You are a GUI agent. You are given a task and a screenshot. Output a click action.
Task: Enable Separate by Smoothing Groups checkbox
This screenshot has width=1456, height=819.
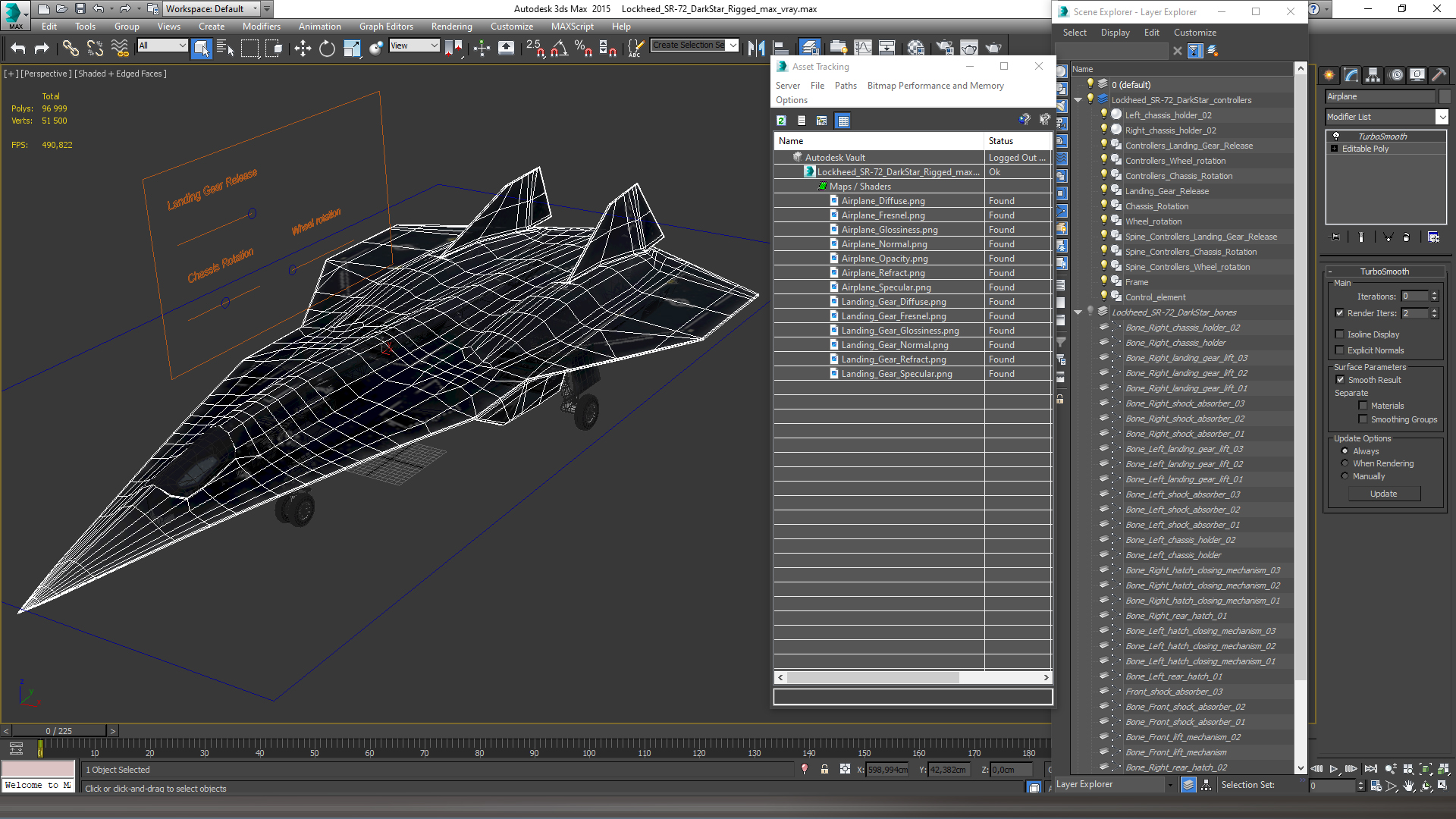1363,419
